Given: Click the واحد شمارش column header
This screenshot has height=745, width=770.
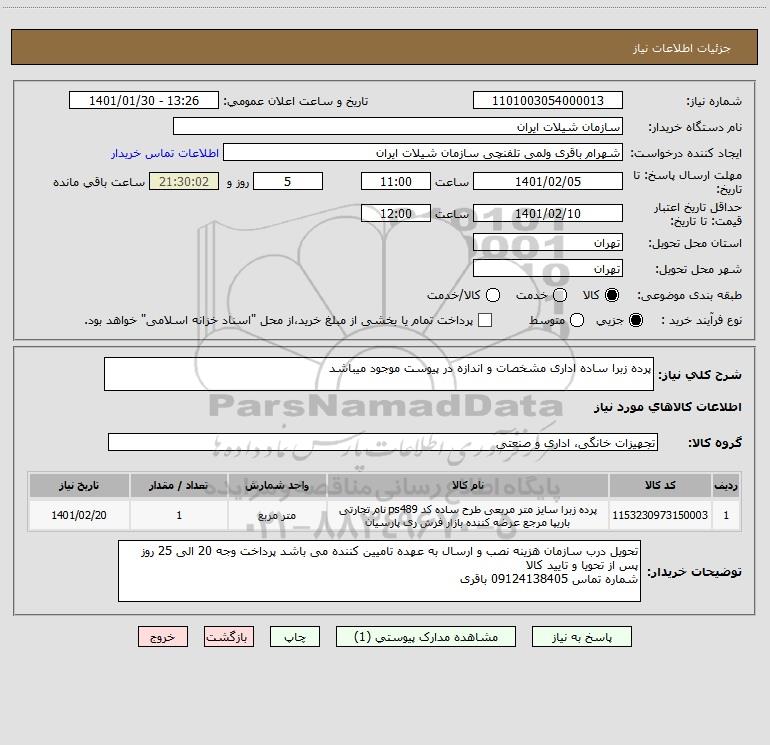Looking at the screenshot, I should coord(277,485).
